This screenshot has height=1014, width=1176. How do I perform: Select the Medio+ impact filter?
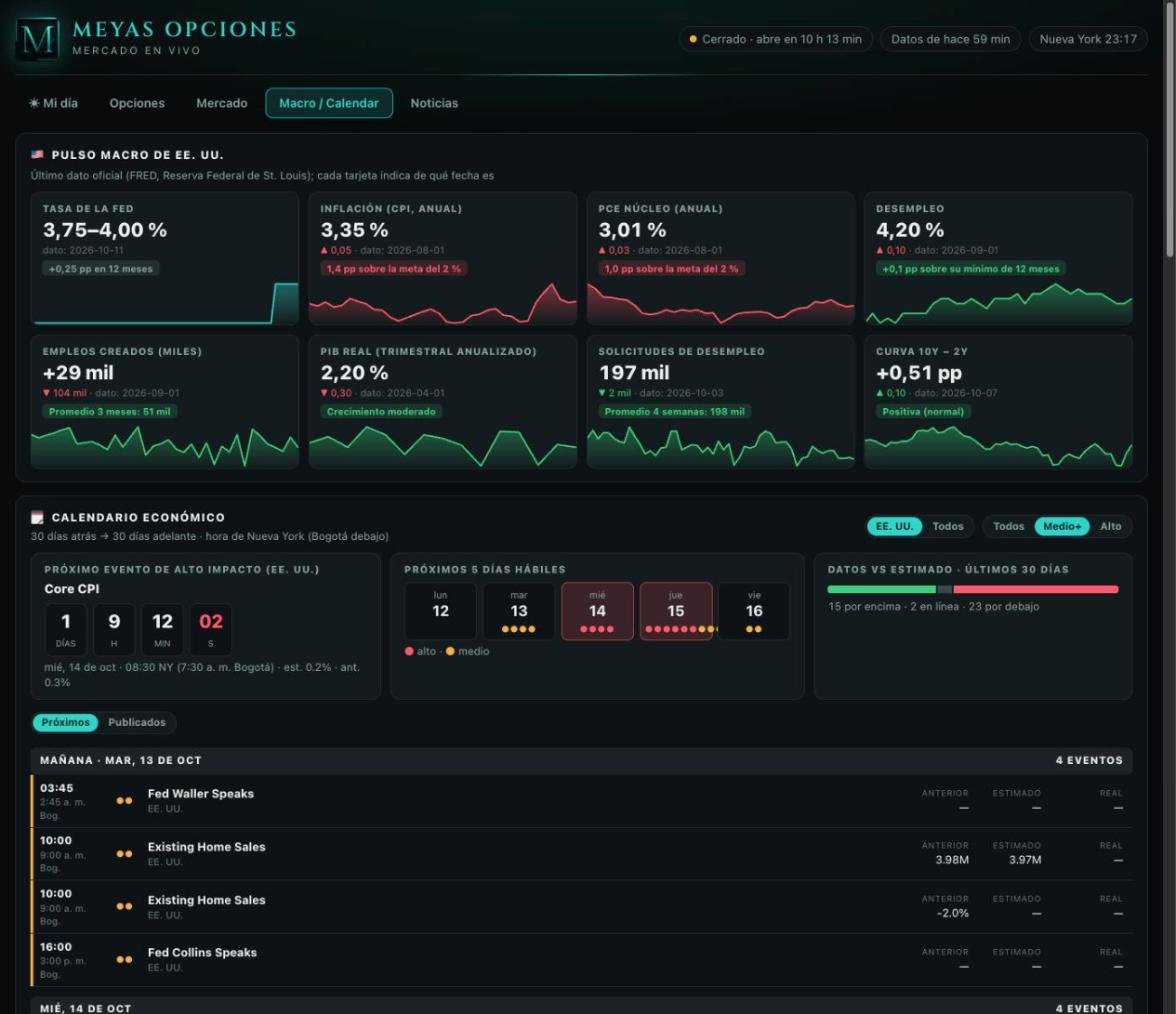pyautogui.click(x=1062, y=526)
